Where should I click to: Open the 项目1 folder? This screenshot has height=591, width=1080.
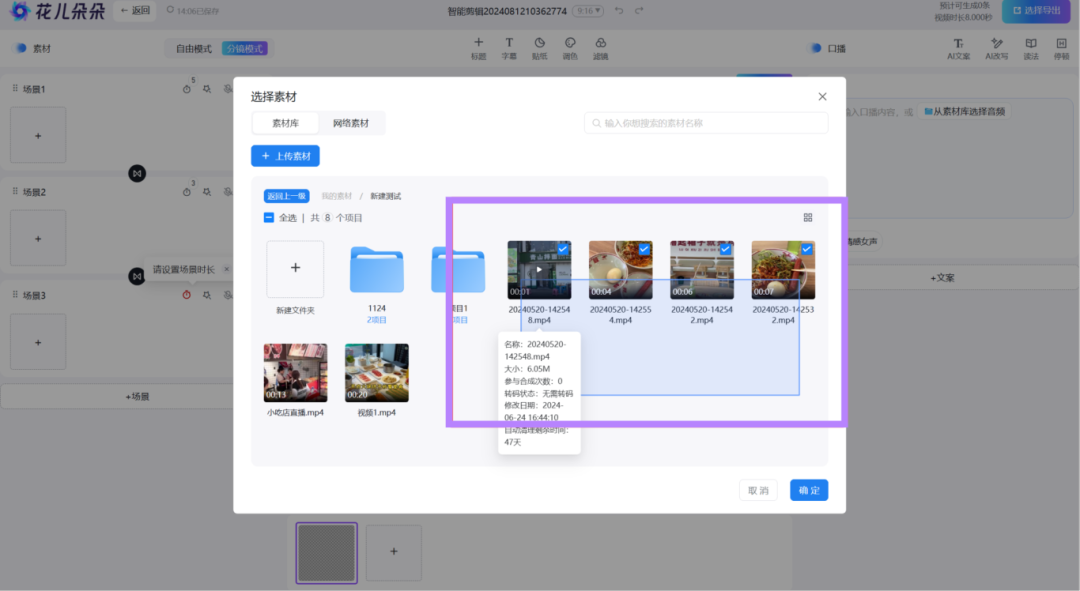coord(458,270)
